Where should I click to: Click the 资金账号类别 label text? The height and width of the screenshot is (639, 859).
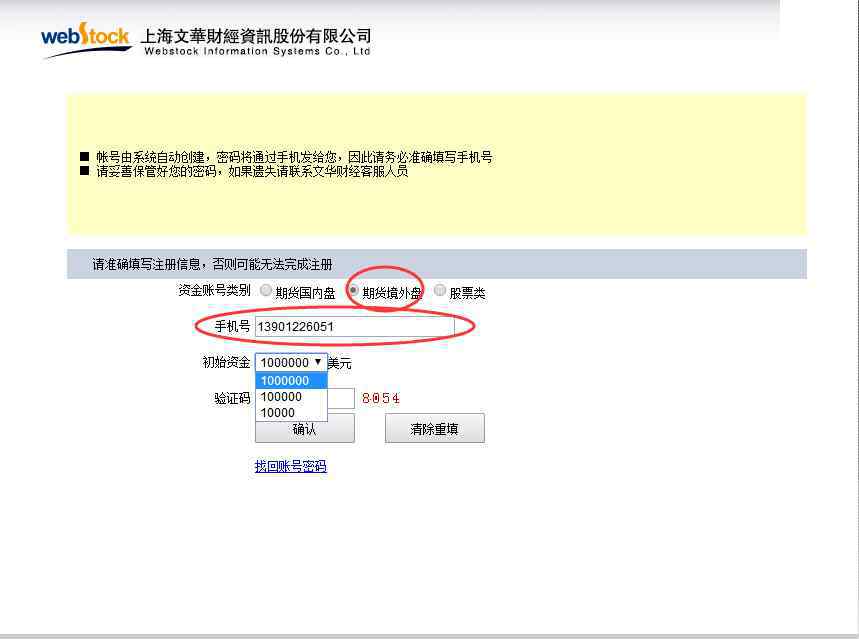tap(214, 290)
